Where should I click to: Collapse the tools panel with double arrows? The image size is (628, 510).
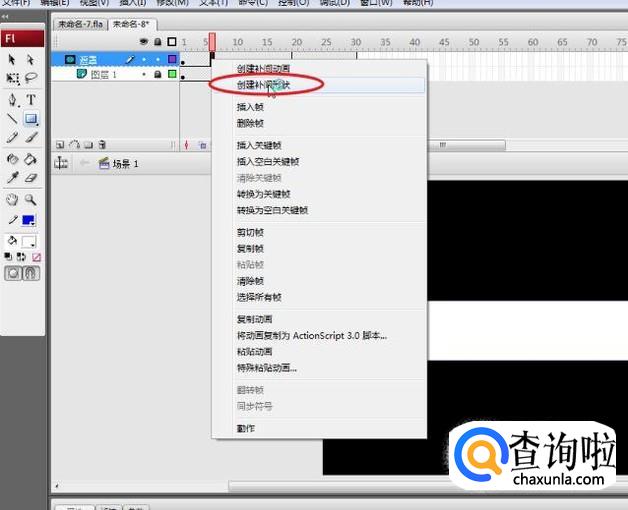pos(5,17)
